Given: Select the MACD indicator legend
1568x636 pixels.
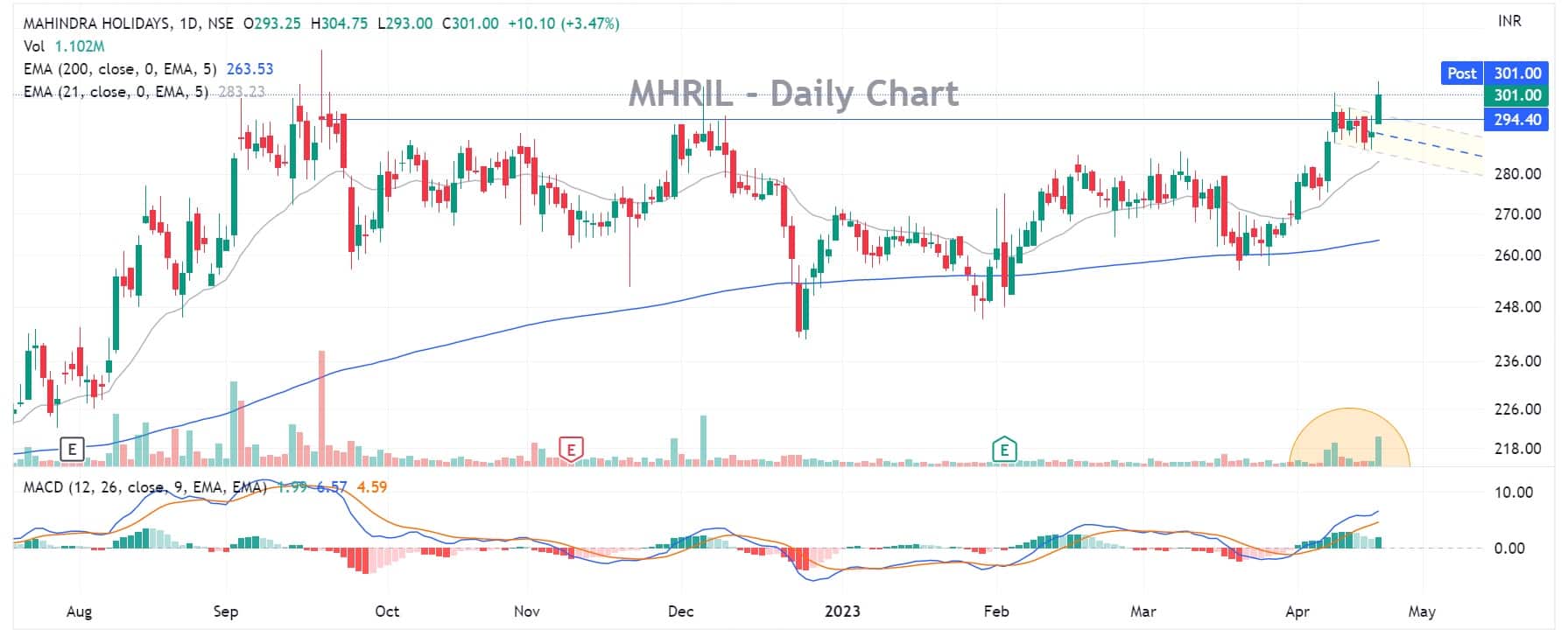Looking at the screenshot, I should pyautogui.click(x=205, y=487).
